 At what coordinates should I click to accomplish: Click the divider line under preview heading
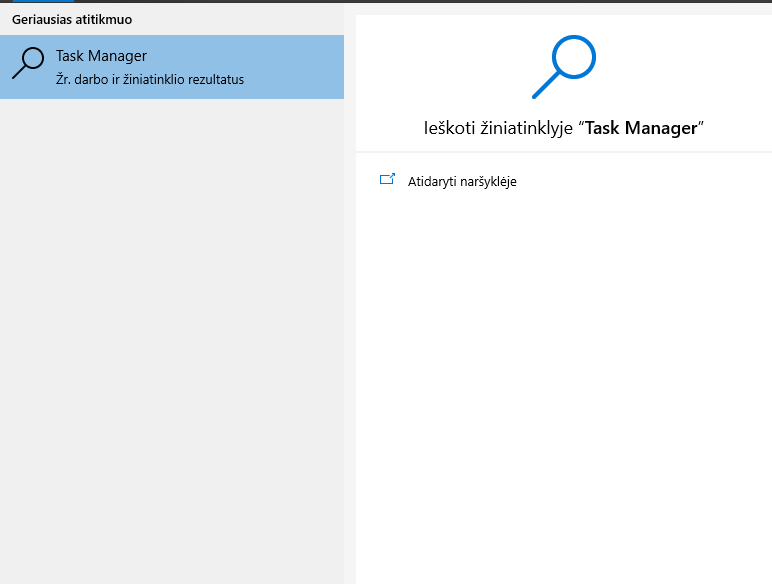point(564,152)
